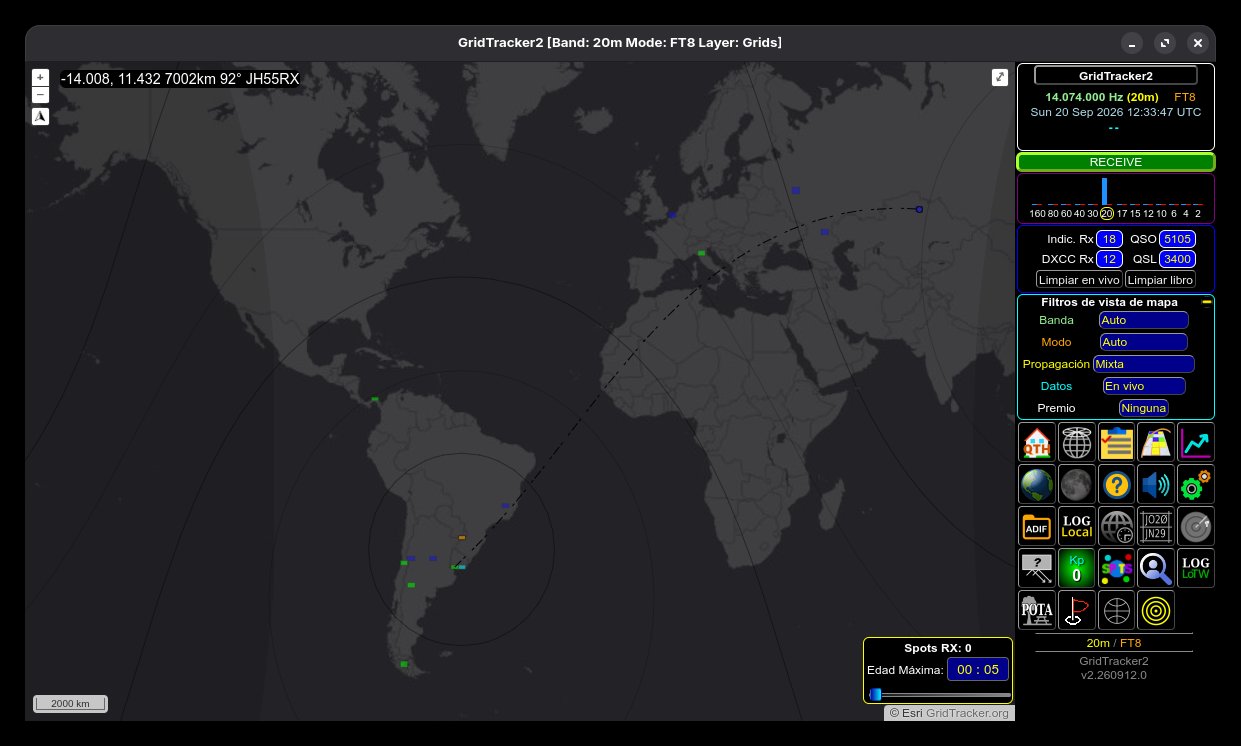Open the clipboard checklist icon
This screenshot has width=1241, height=746.
tap(1116, 442)
